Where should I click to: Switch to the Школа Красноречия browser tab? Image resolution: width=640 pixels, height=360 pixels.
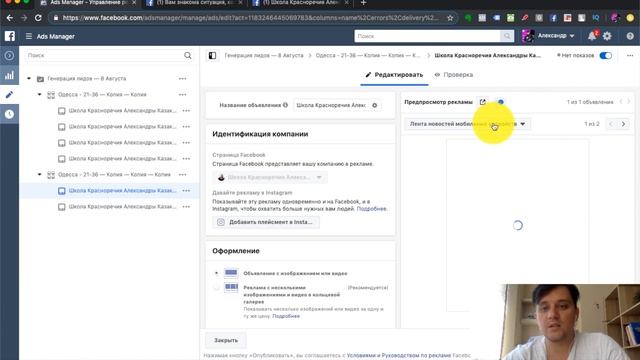click(300, 3)
